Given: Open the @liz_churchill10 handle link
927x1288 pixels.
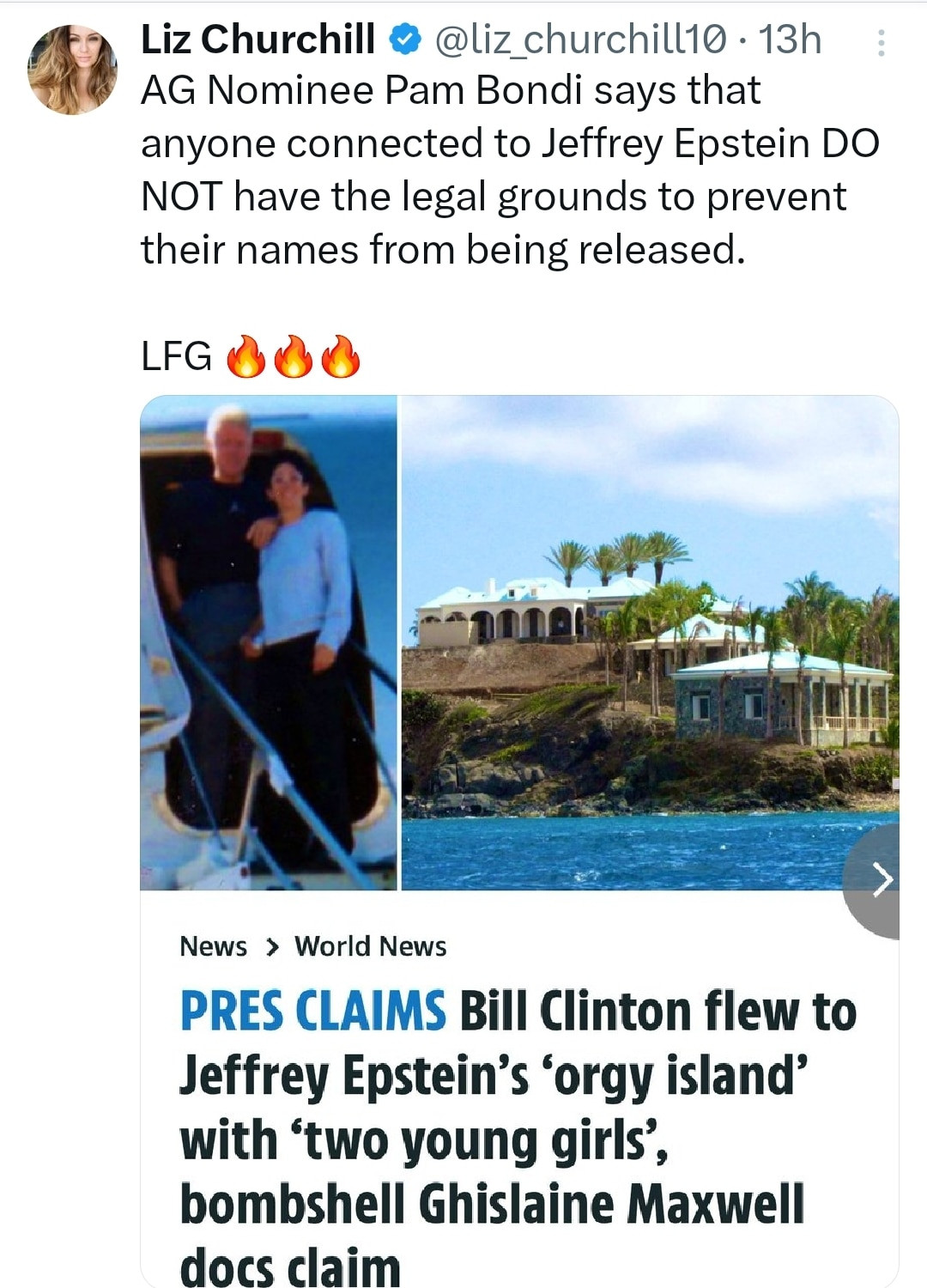Looking at the screenshot, I should [582, 39].
